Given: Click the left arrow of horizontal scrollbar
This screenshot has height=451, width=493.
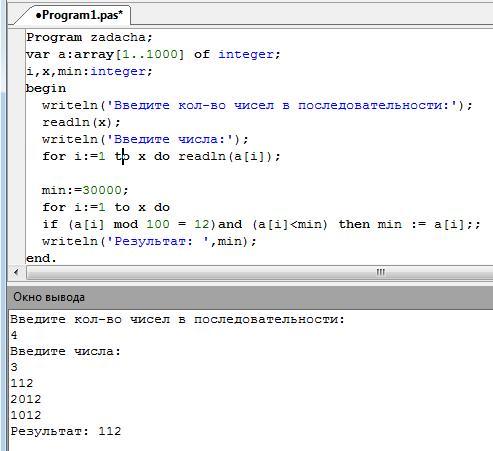Looking at the screenshot, I should click(x=16, y=272).
